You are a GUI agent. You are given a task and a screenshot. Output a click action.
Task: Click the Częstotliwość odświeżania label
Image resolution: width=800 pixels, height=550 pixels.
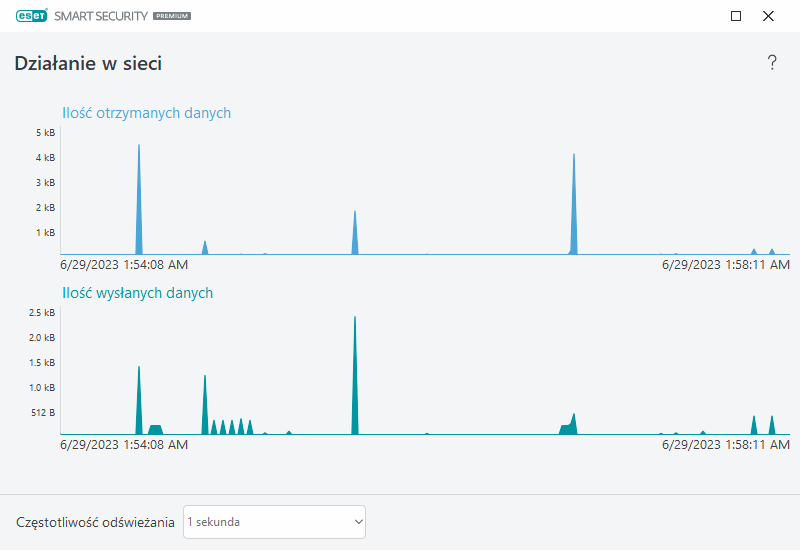[95, 522]
